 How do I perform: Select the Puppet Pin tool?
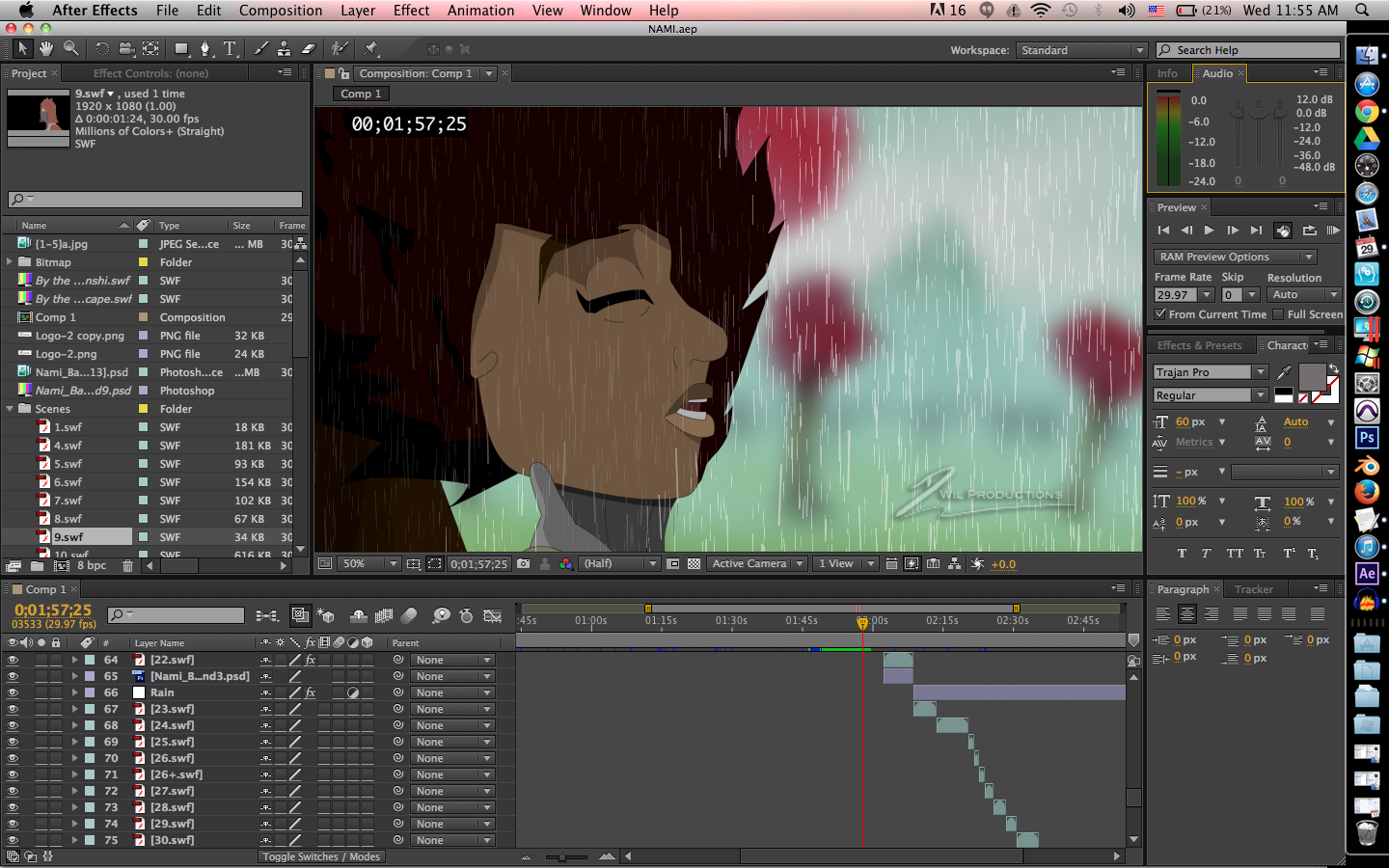pos(371,48)
